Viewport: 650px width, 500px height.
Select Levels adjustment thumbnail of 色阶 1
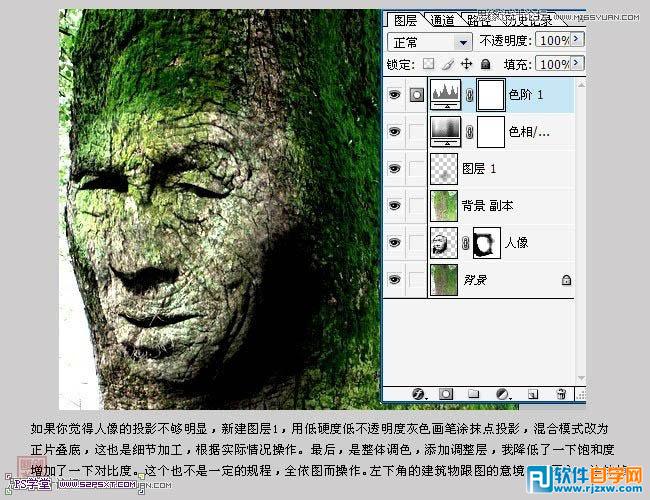(446, 95)
